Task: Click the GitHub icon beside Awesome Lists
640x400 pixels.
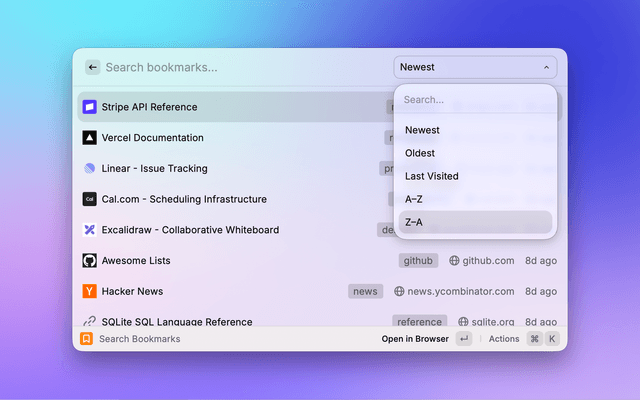Action: point(89,261)
